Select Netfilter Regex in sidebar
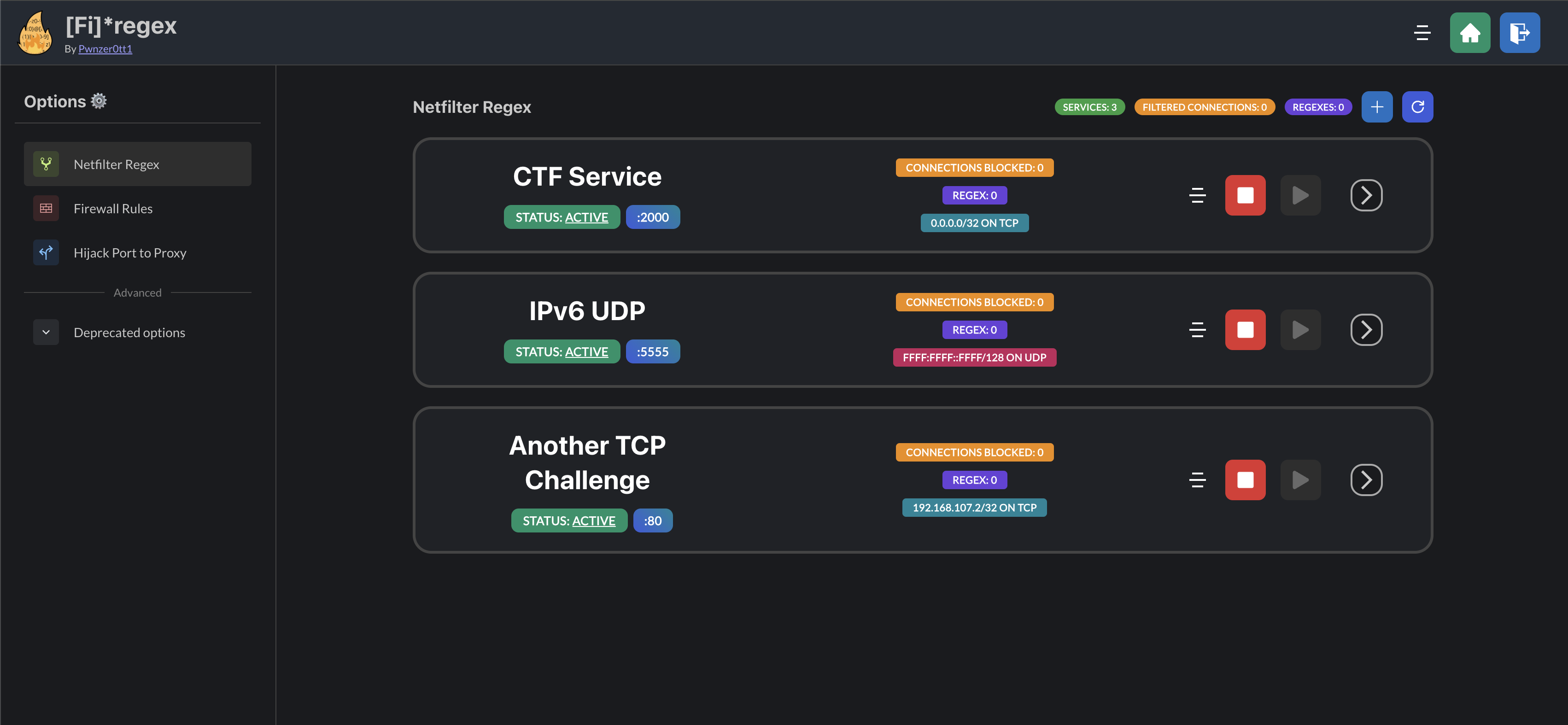The width and height of the screenshot is (1568, 725). [116, 164]
